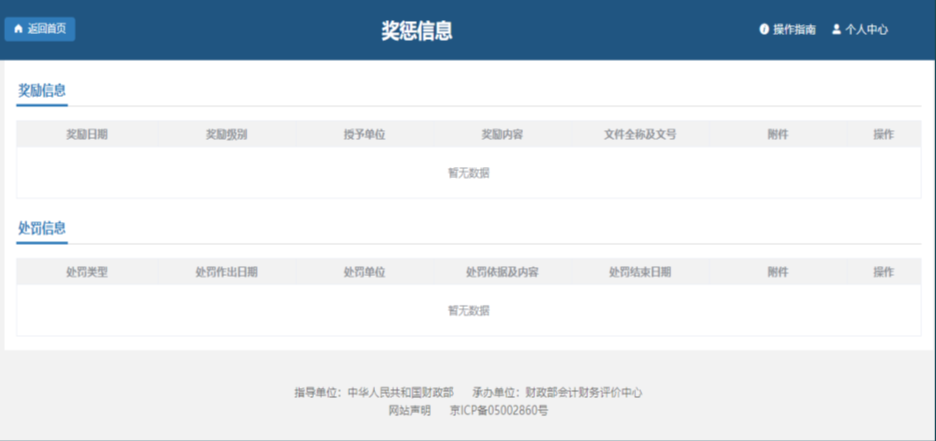Viewport: 936px width, 441px height.
Task: Open the 操作指南 link text
Action: pos(794,30)
